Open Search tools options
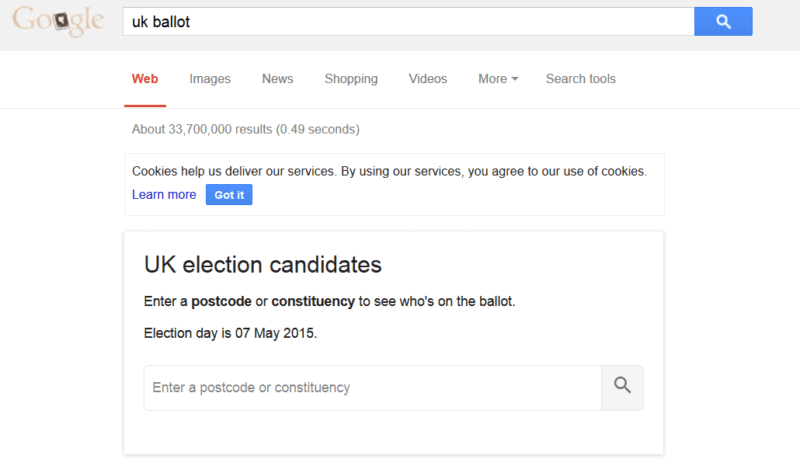The height and width of the screenshot is (466, 800). click(580, 79)
